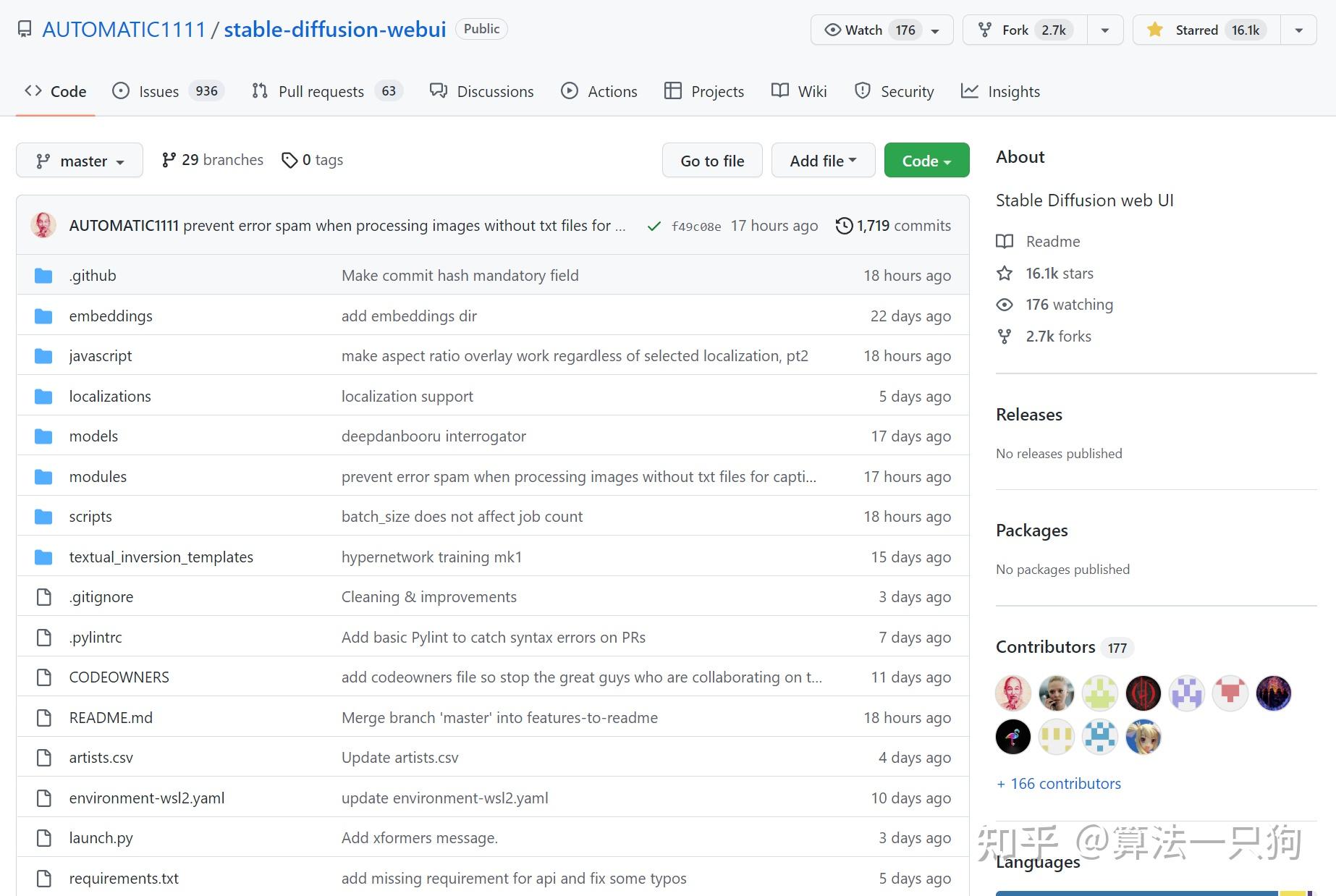Open the stable-diffusion-webui repository link
1336x896 pixels.
tap(335, 30)
